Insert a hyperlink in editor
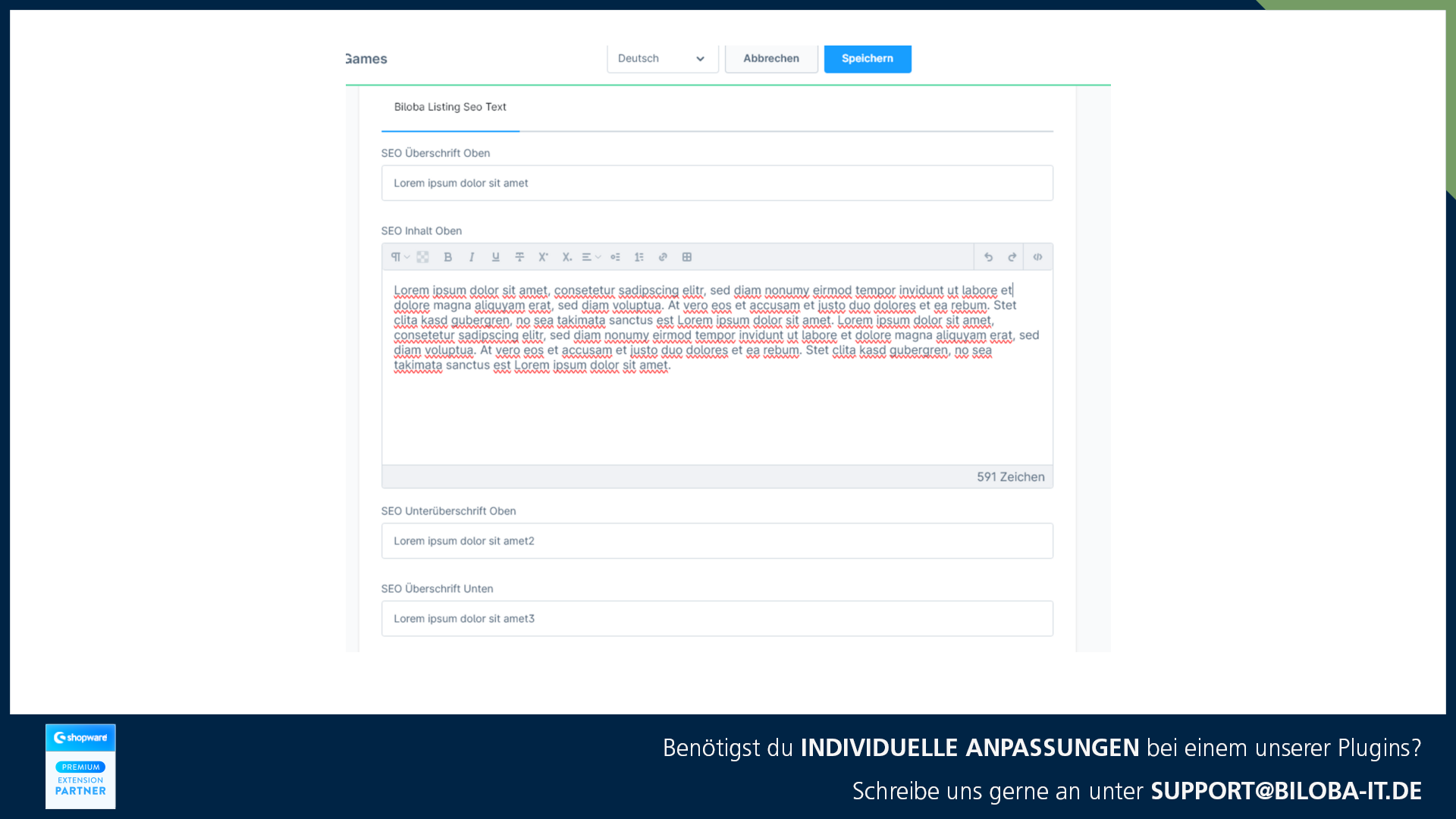This screenshot has width=1456, height=819. pos(663,257)
